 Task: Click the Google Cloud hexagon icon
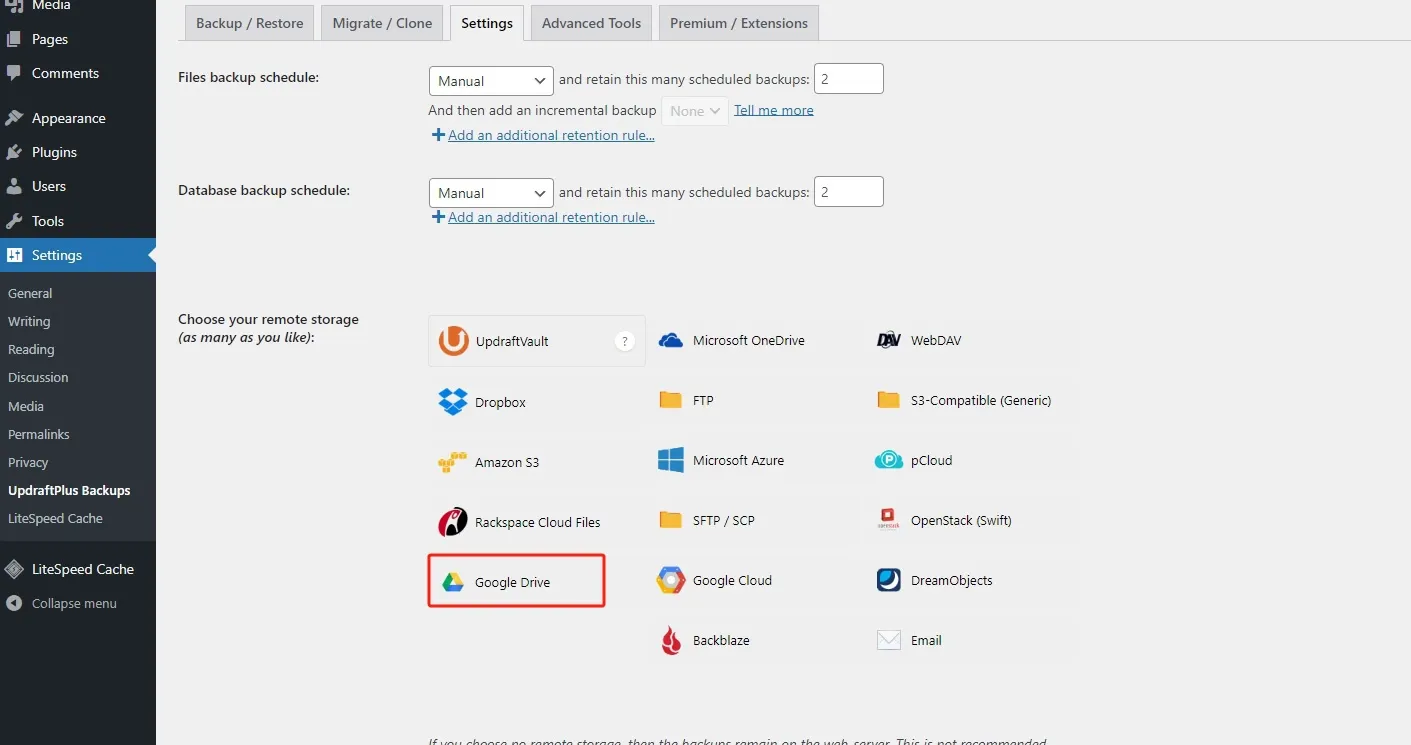(671, 580)
